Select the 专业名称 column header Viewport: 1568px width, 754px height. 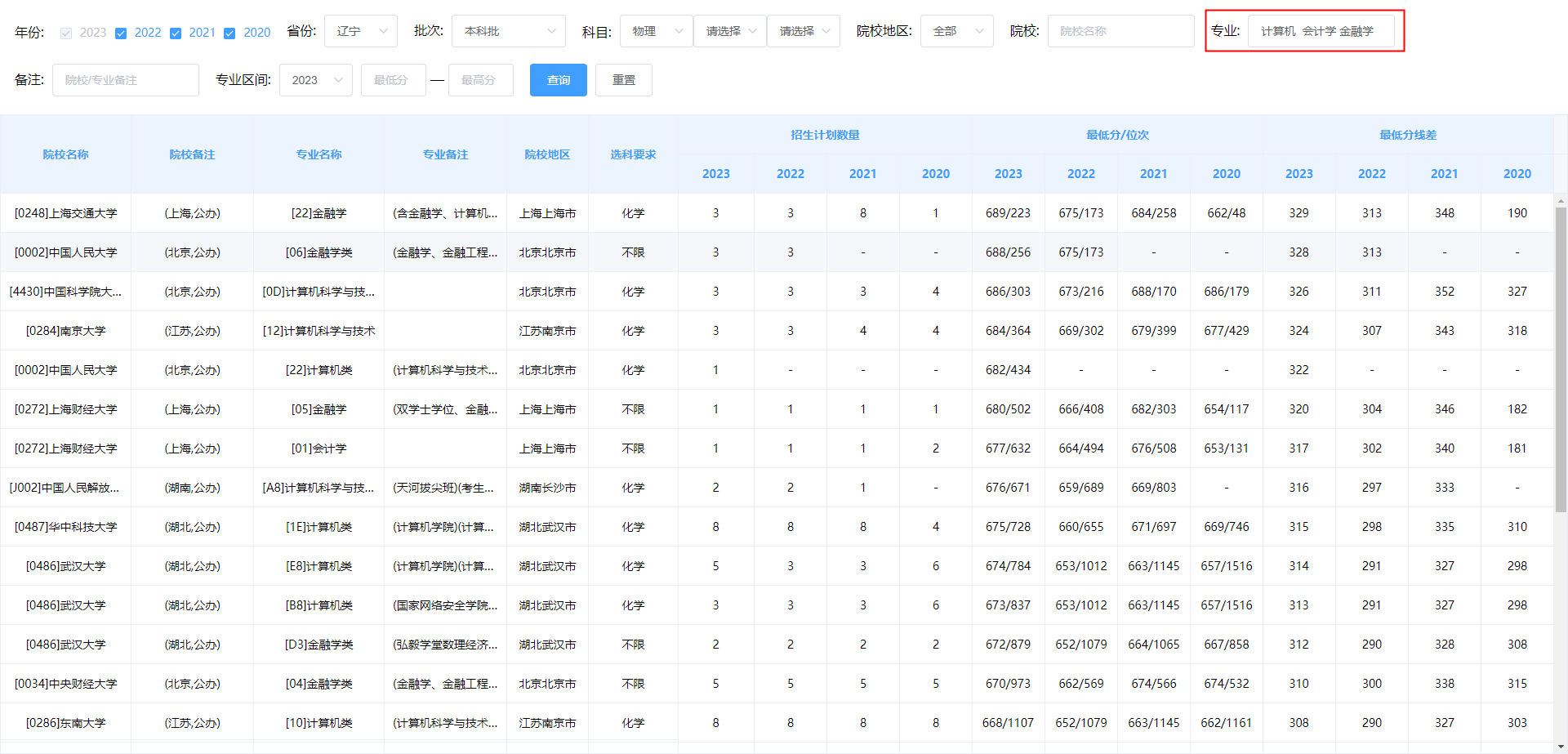point(318,154)
